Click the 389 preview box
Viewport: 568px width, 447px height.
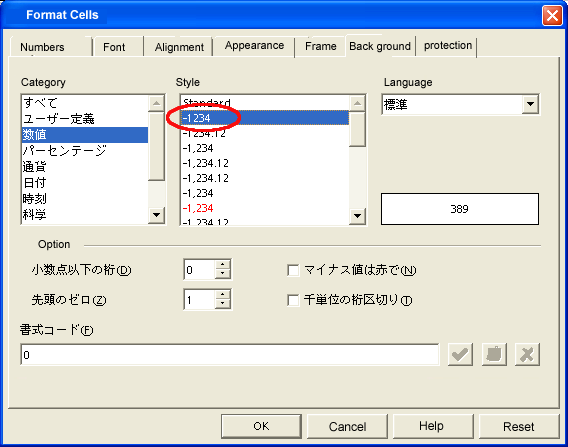(x=460, y=209)
